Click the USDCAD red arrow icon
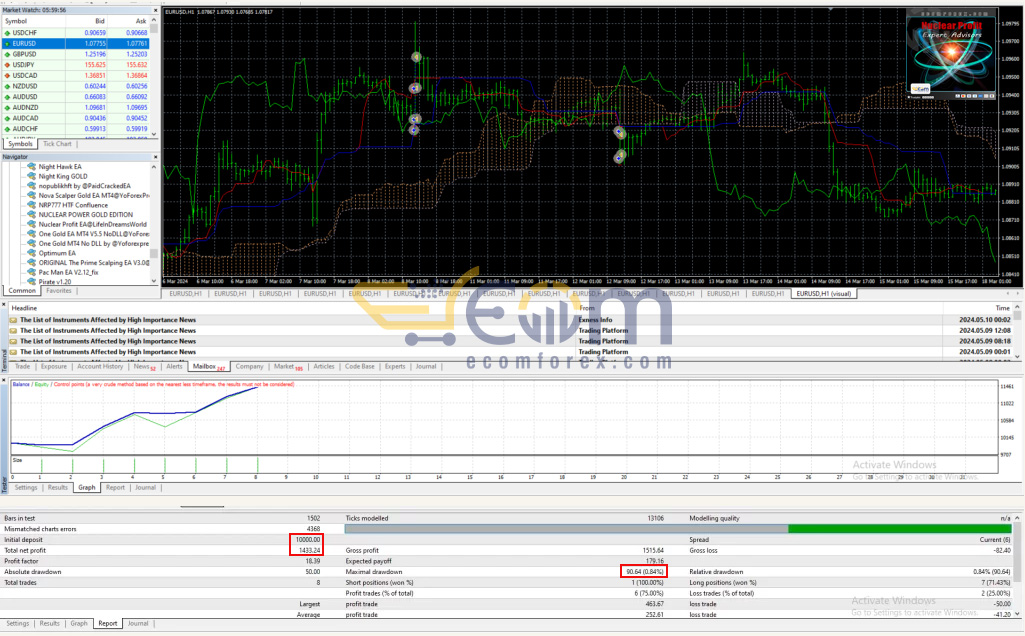The image size is (1025, 636). pyautogui.click(x=7, y=76)
